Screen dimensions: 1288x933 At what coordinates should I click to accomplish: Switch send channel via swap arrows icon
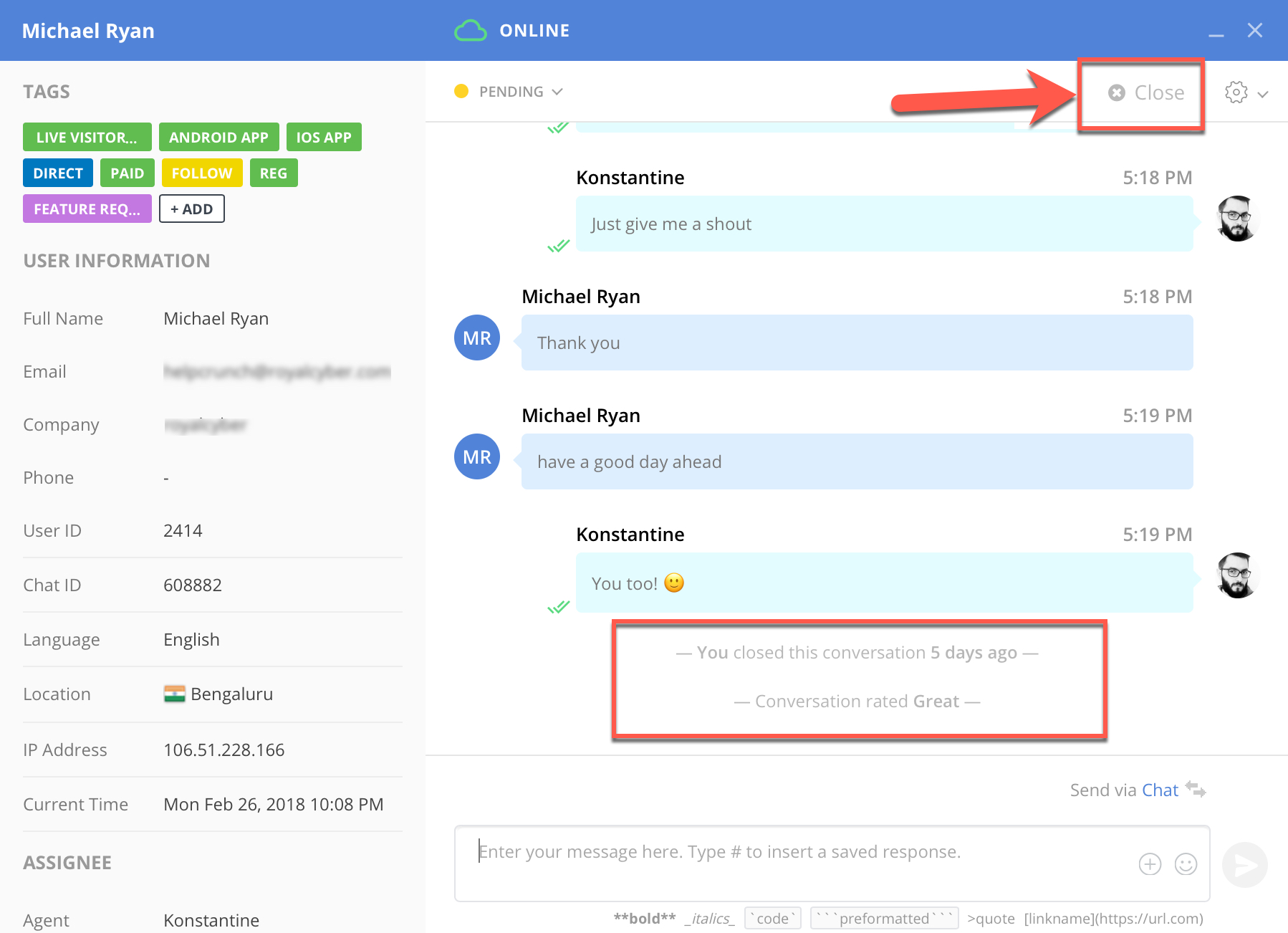pos(1196,789)
